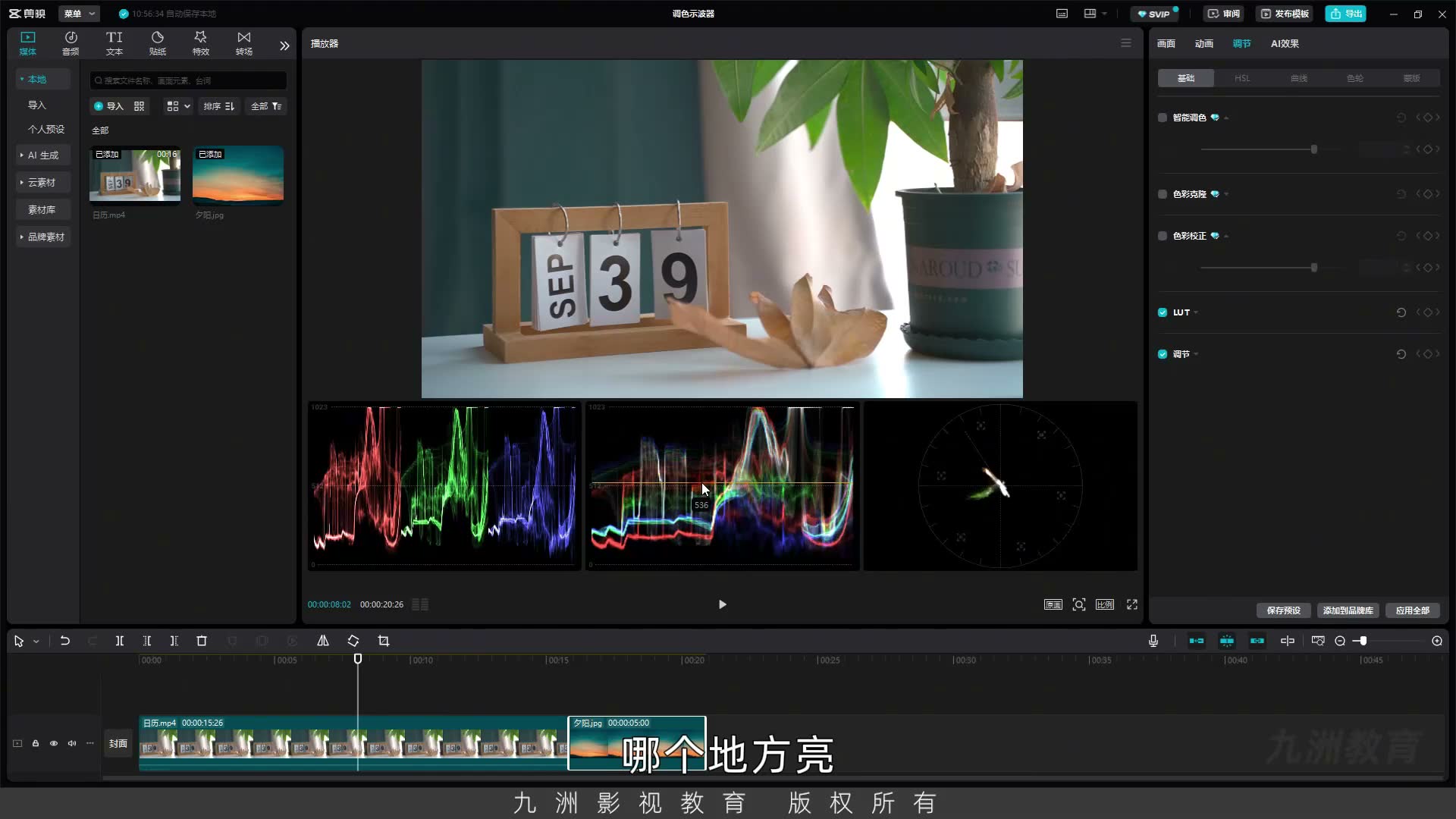The image size is (1456, 819).
Task: Adjust the 色彩校正 intensity slider
Action: tap(1314, 268)
